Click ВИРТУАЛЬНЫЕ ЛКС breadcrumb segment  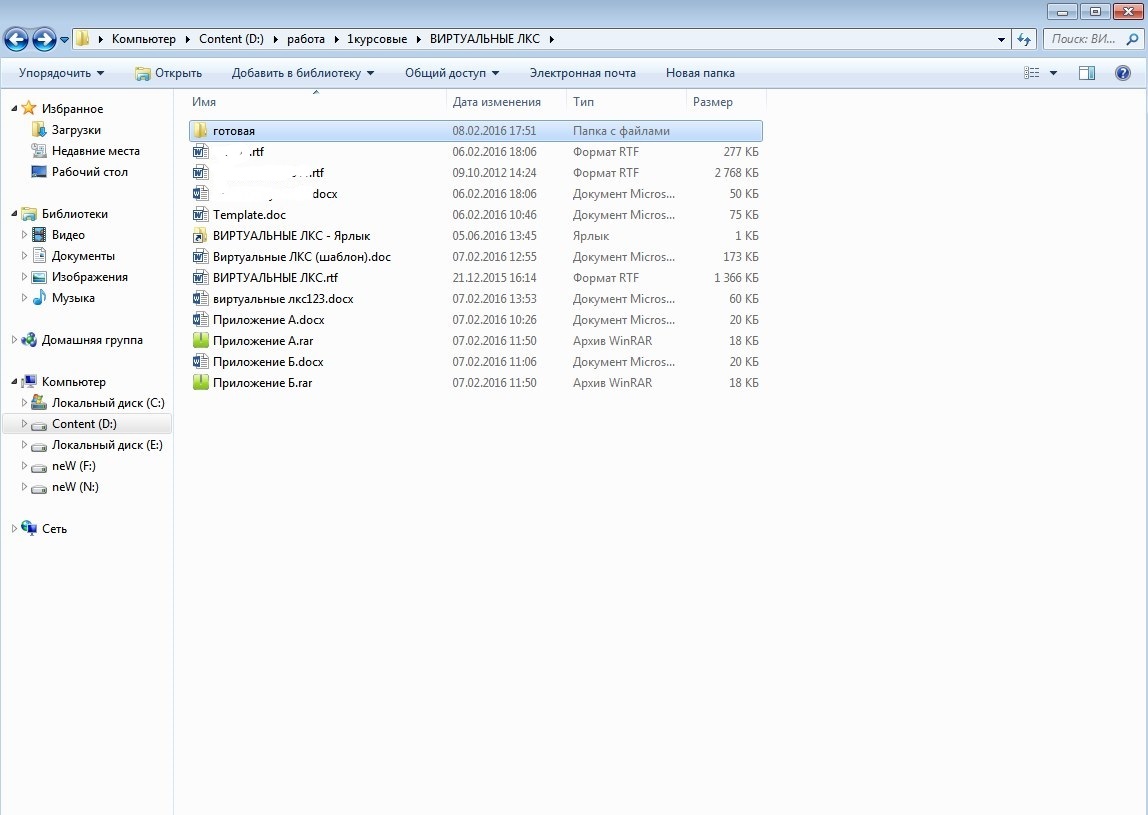click(485, 40)
